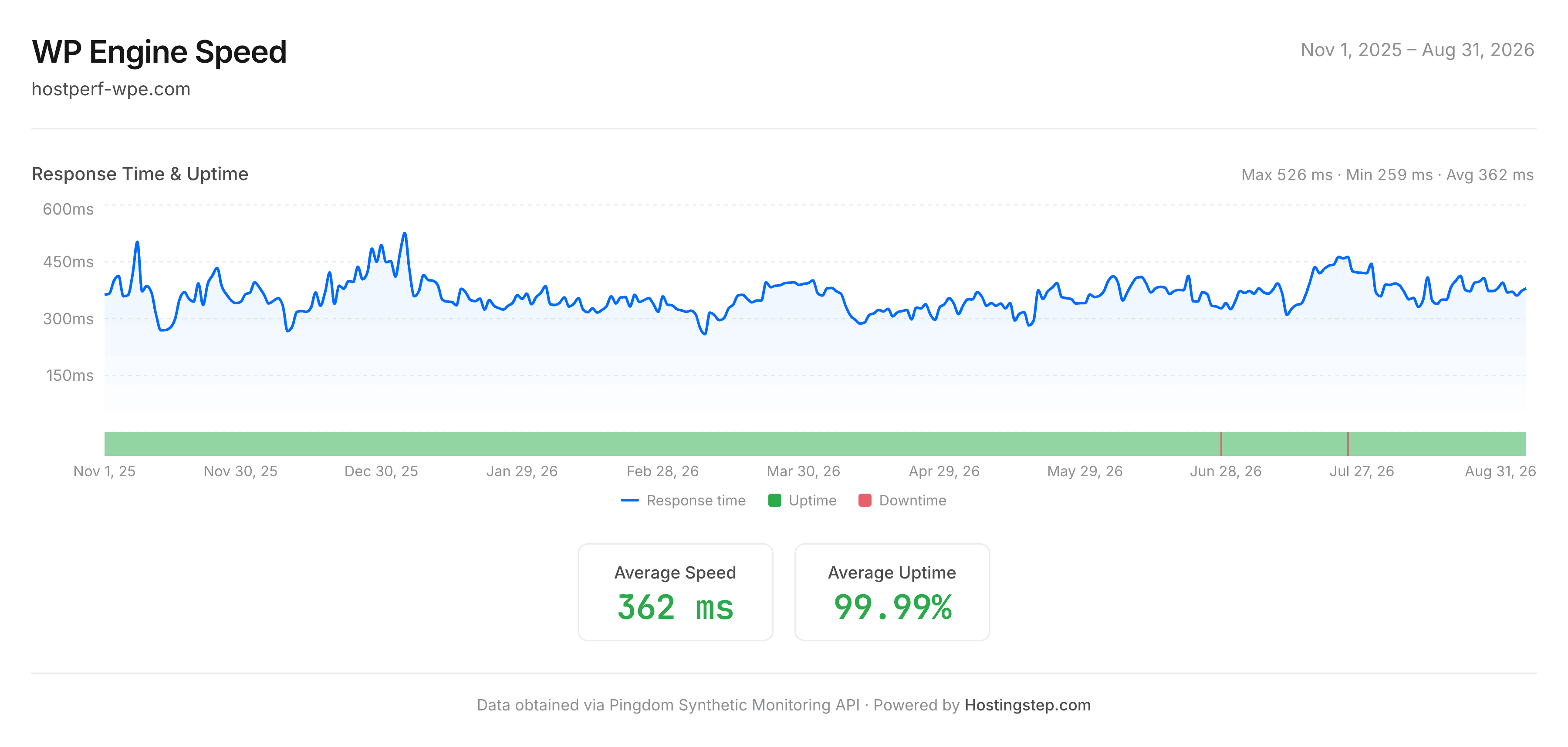This screenshot has width=1568, height=747.
Task: Click the green Uptime legend swatch
Action: pos(774,501)
